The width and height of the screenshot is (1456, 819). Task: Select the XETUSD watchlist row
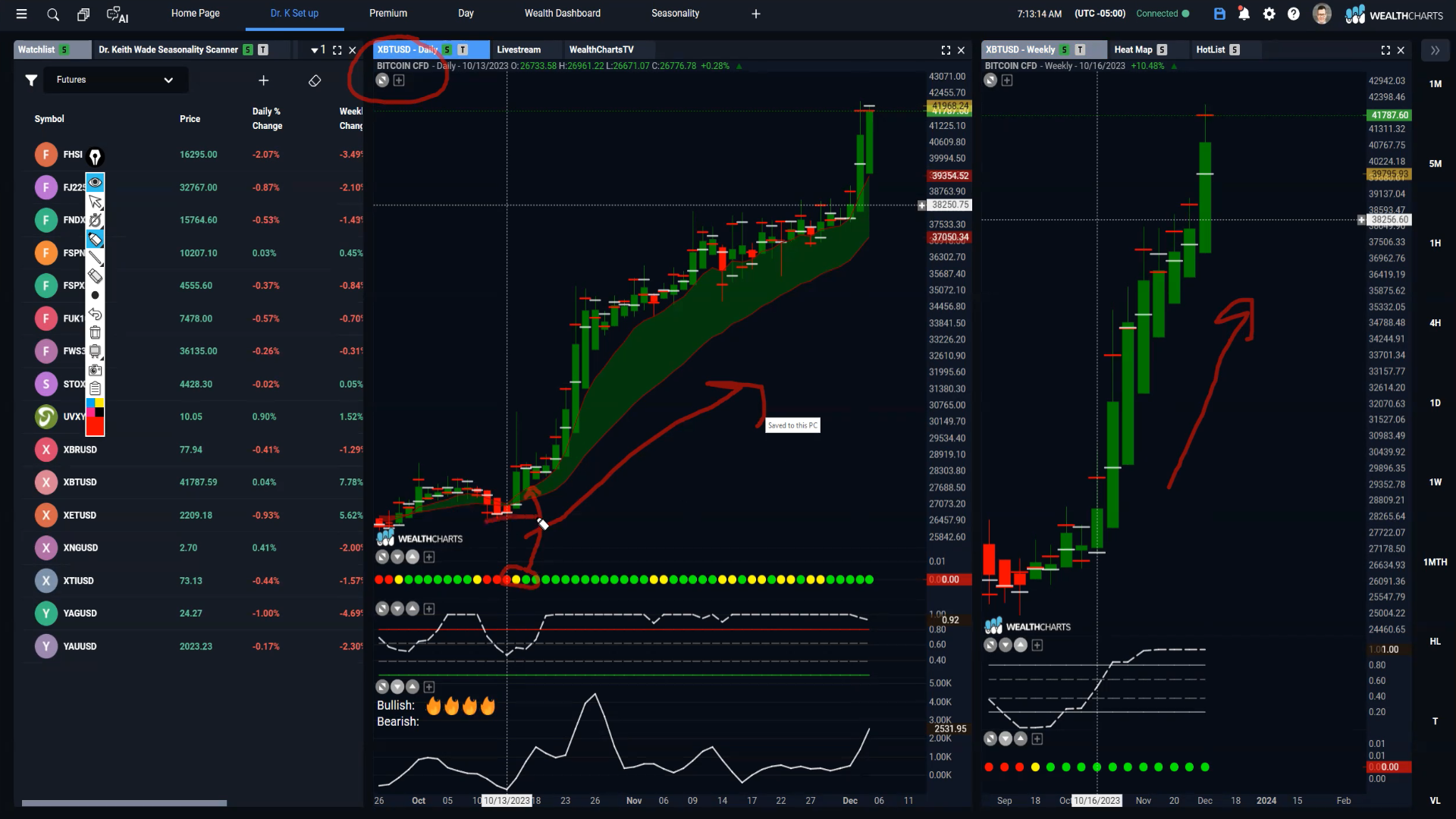point(193,515)
